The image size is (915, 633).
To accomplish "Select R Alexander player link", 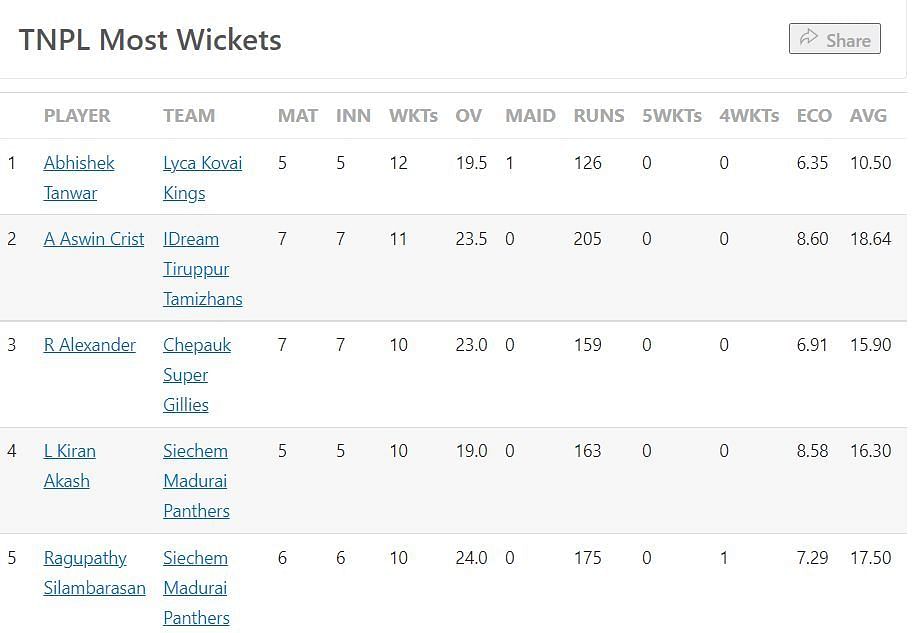I will pyautogui.click(x=90, y=345).
